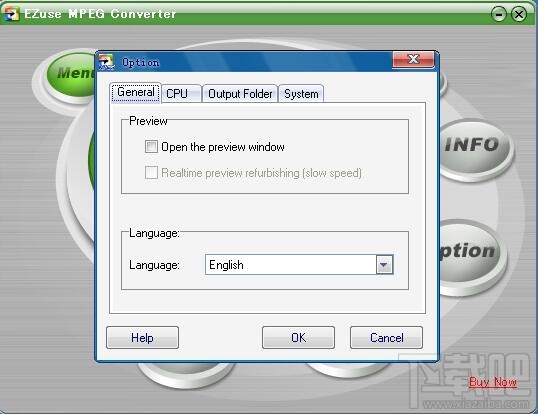
Task: Click the English language combo box field
Action: pos(299,264)
